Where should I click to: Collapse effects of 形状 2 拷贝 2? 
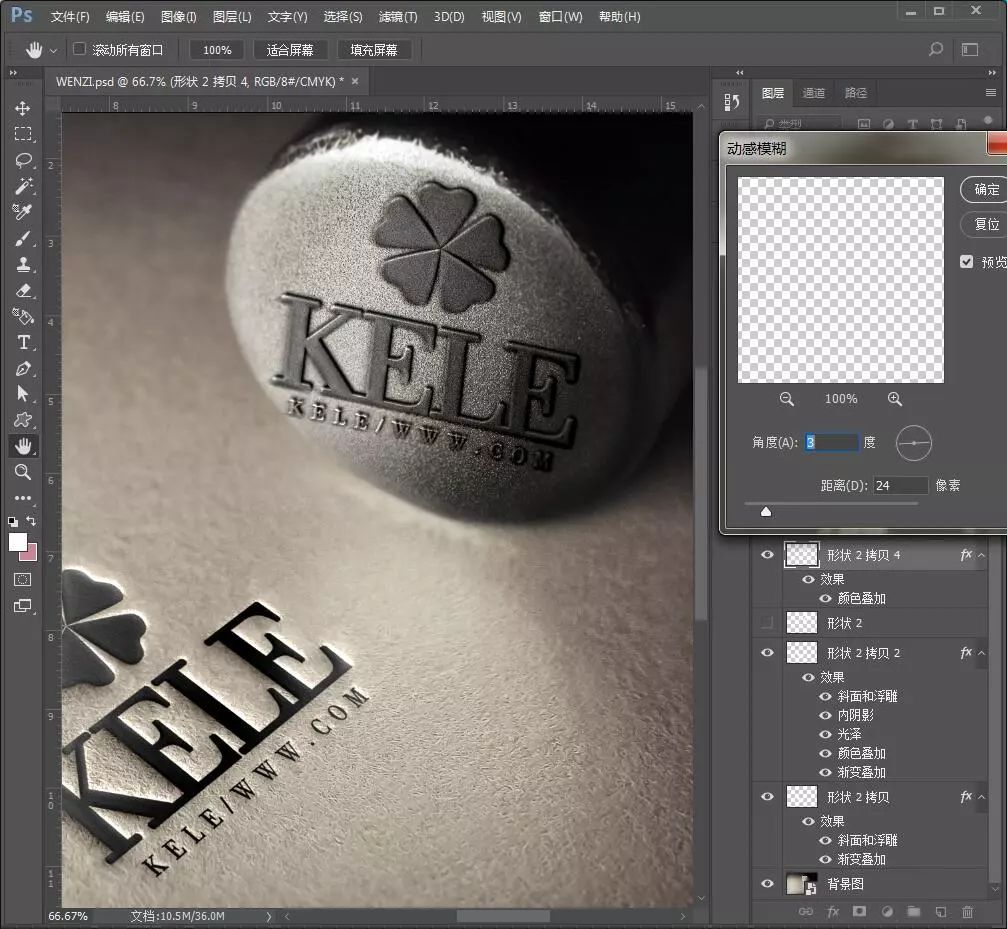[982, 653]
